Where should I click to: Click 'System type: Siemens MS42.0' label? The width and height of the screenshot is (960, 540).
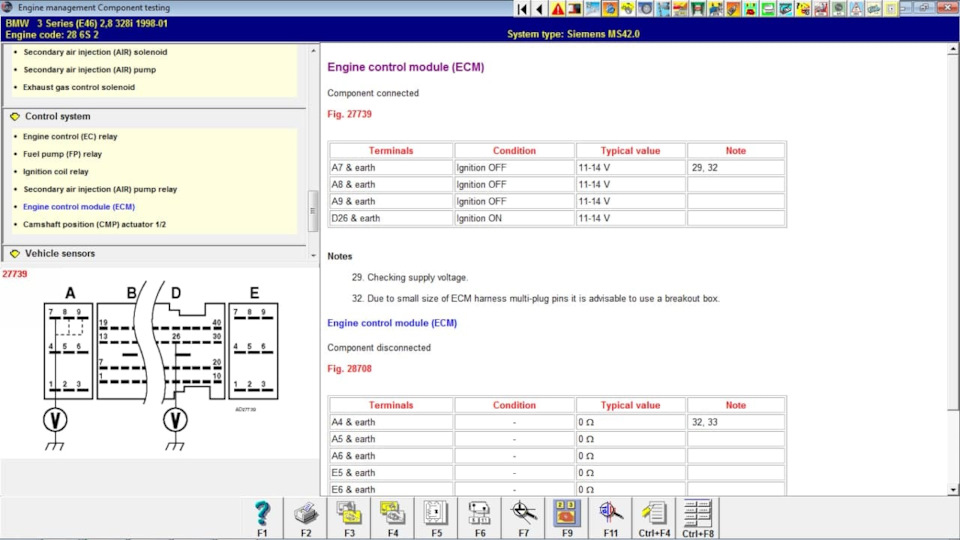click(573, 34)
